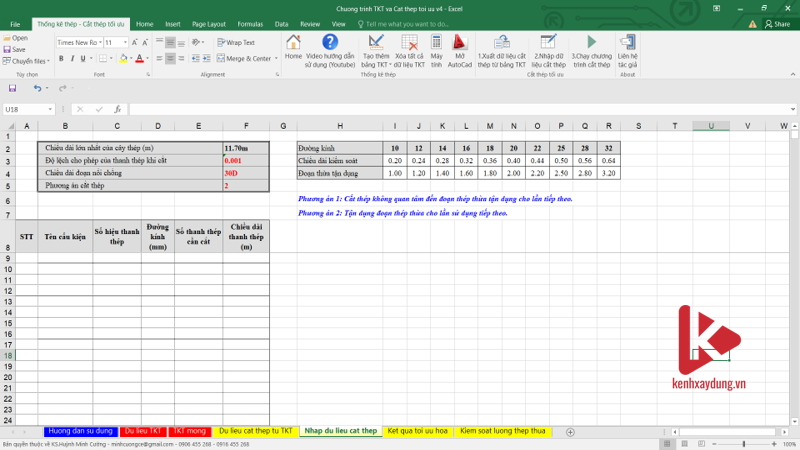Run 3.Chạy chương trình cắt thép
Screen dimensions: 800x450
pyautogui.click(x=592, y=46)
